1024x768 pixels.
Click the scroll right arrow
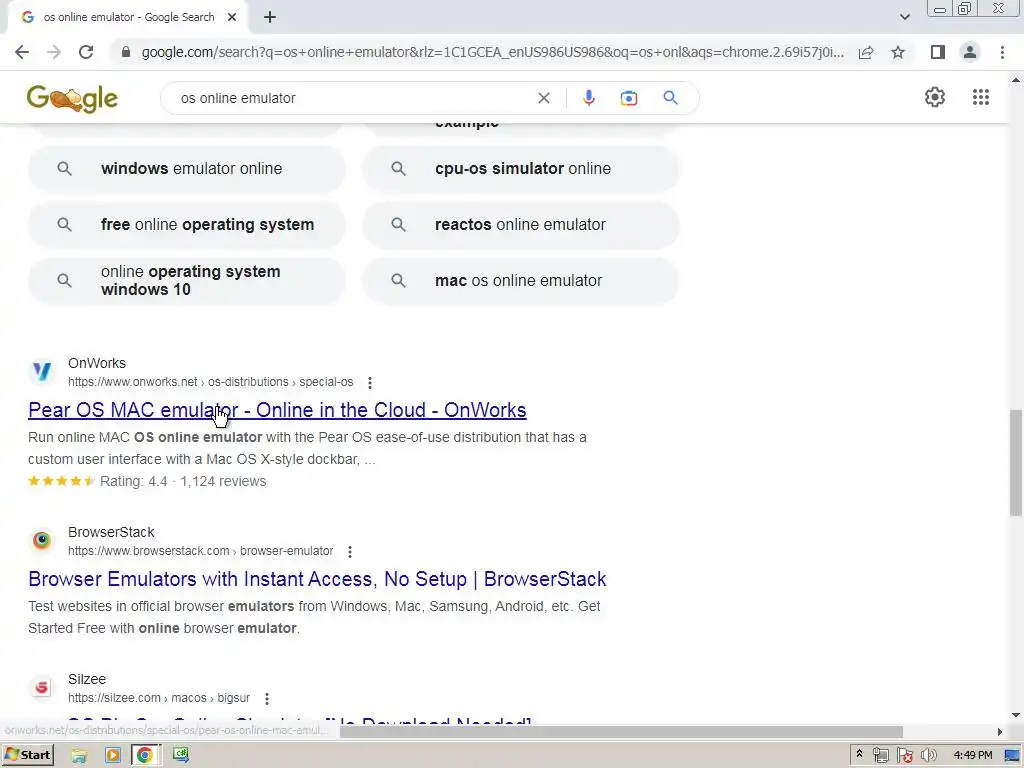pos(999,732)
